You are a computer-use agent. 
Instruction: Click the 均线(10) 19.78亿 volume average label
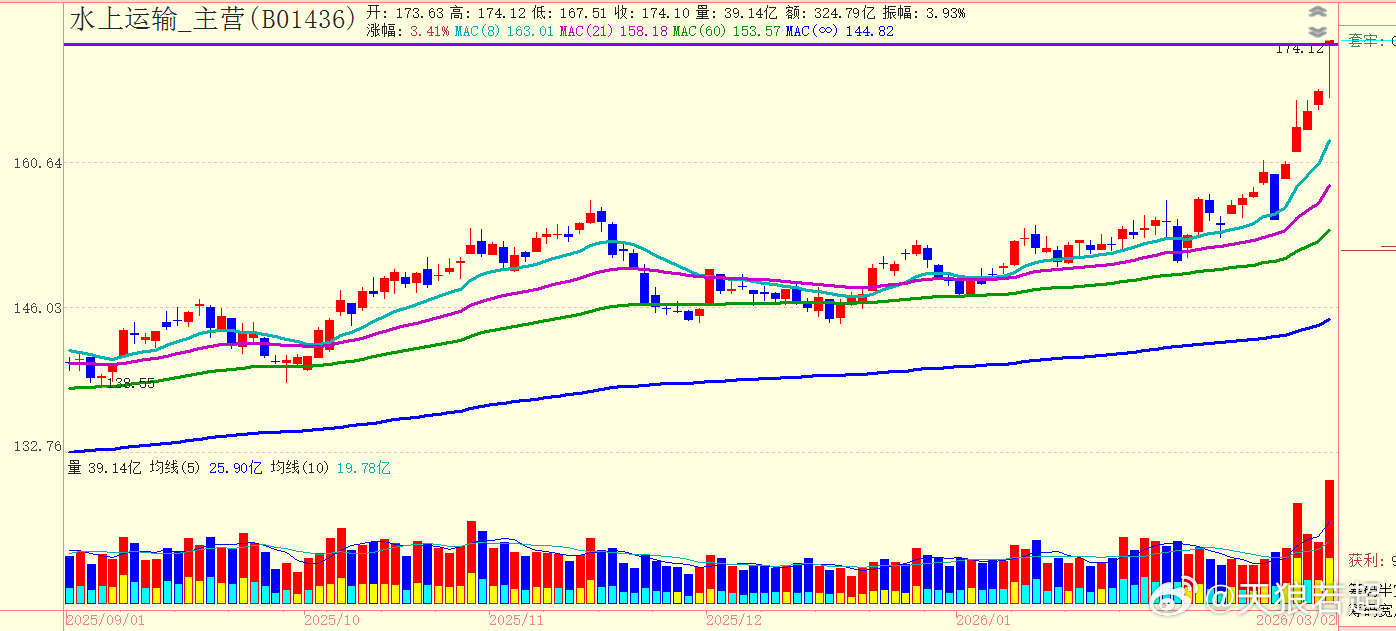332,467
